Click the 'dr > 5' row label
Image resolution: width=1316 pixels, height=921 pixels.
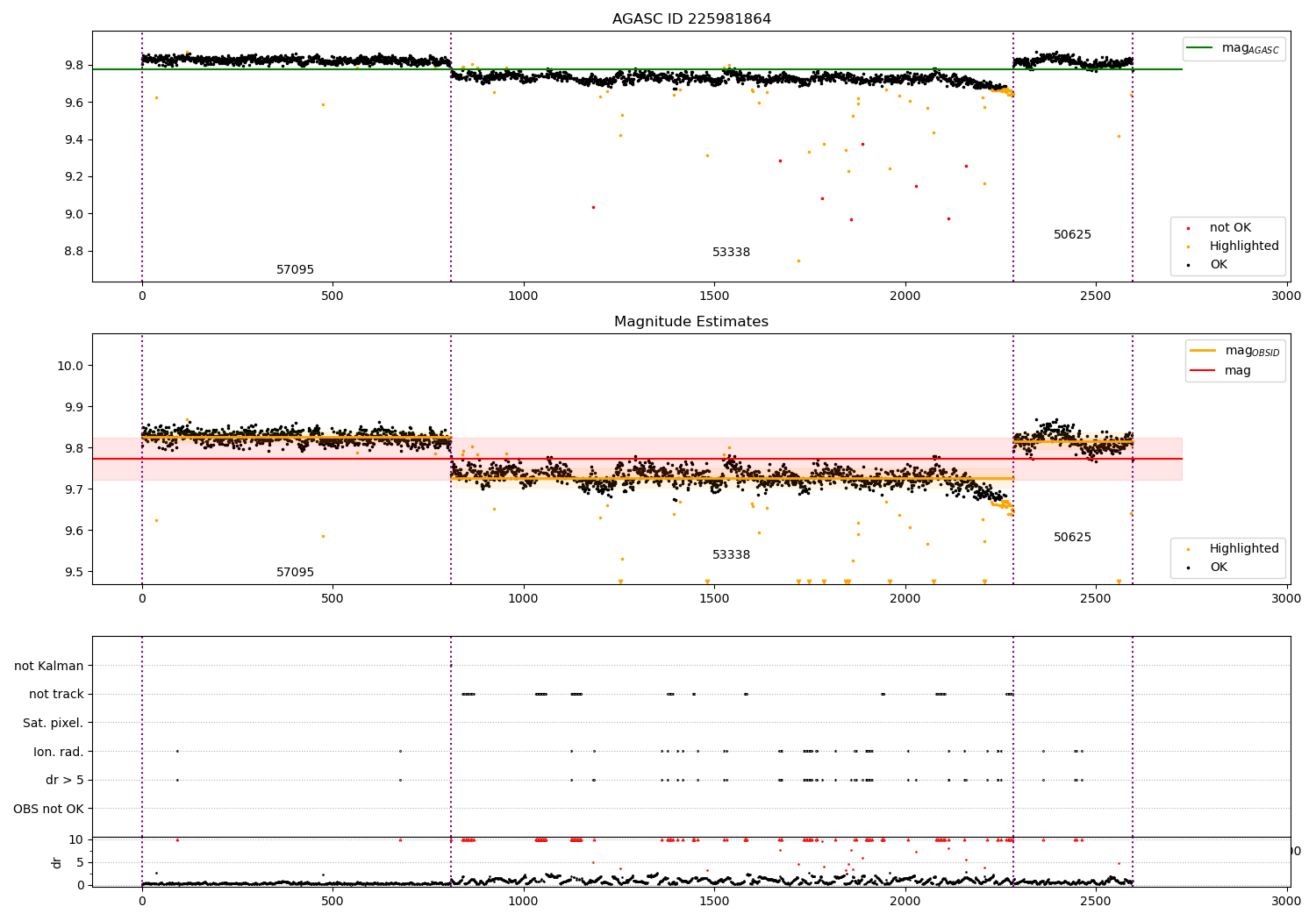click(x=65, y=781)
